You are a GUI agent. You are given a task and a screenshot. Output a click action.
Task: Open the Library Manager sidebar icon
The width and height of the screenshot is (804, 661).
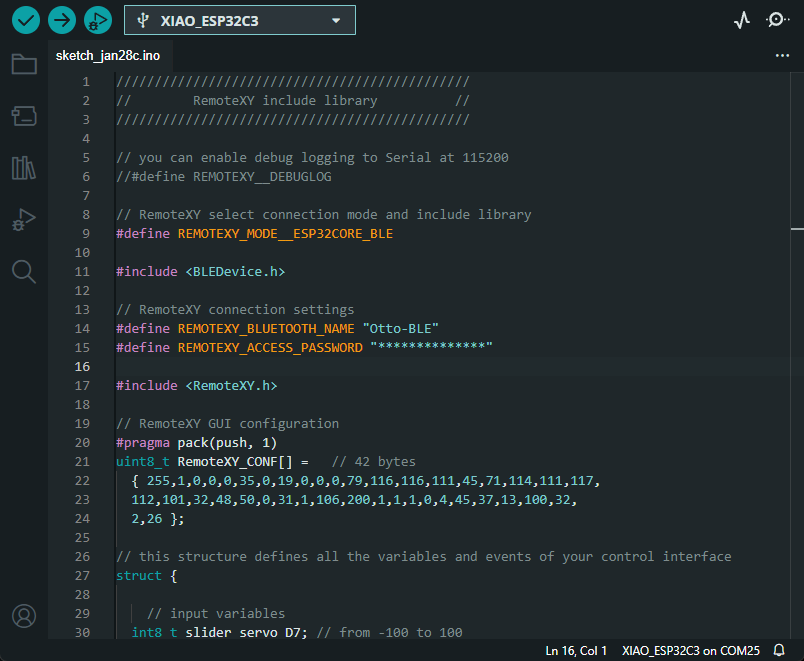24,168
